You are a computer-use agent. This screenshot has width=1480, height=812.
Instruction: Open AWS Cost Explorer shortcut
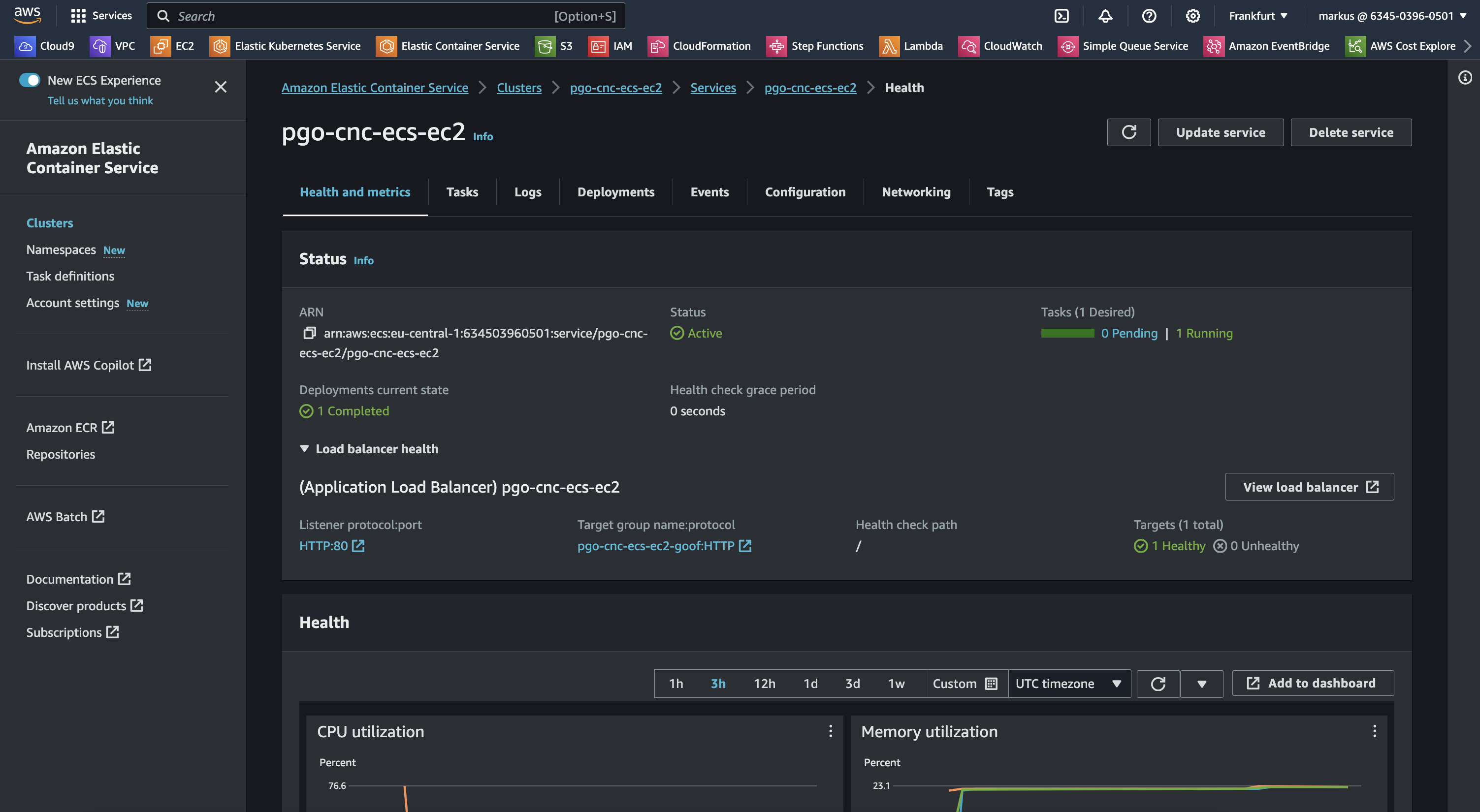pyautogui.click(x=1401, y=46)
